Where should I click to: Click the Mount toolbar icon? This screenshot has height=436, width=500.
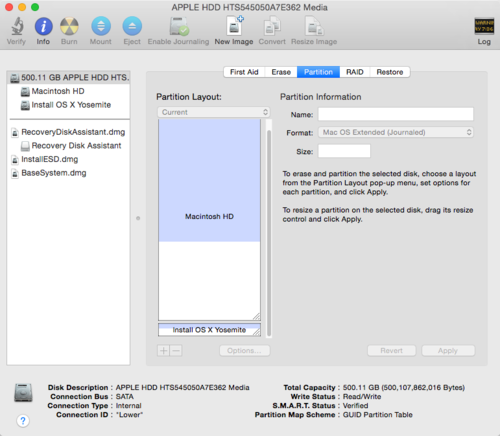point(101,26)
